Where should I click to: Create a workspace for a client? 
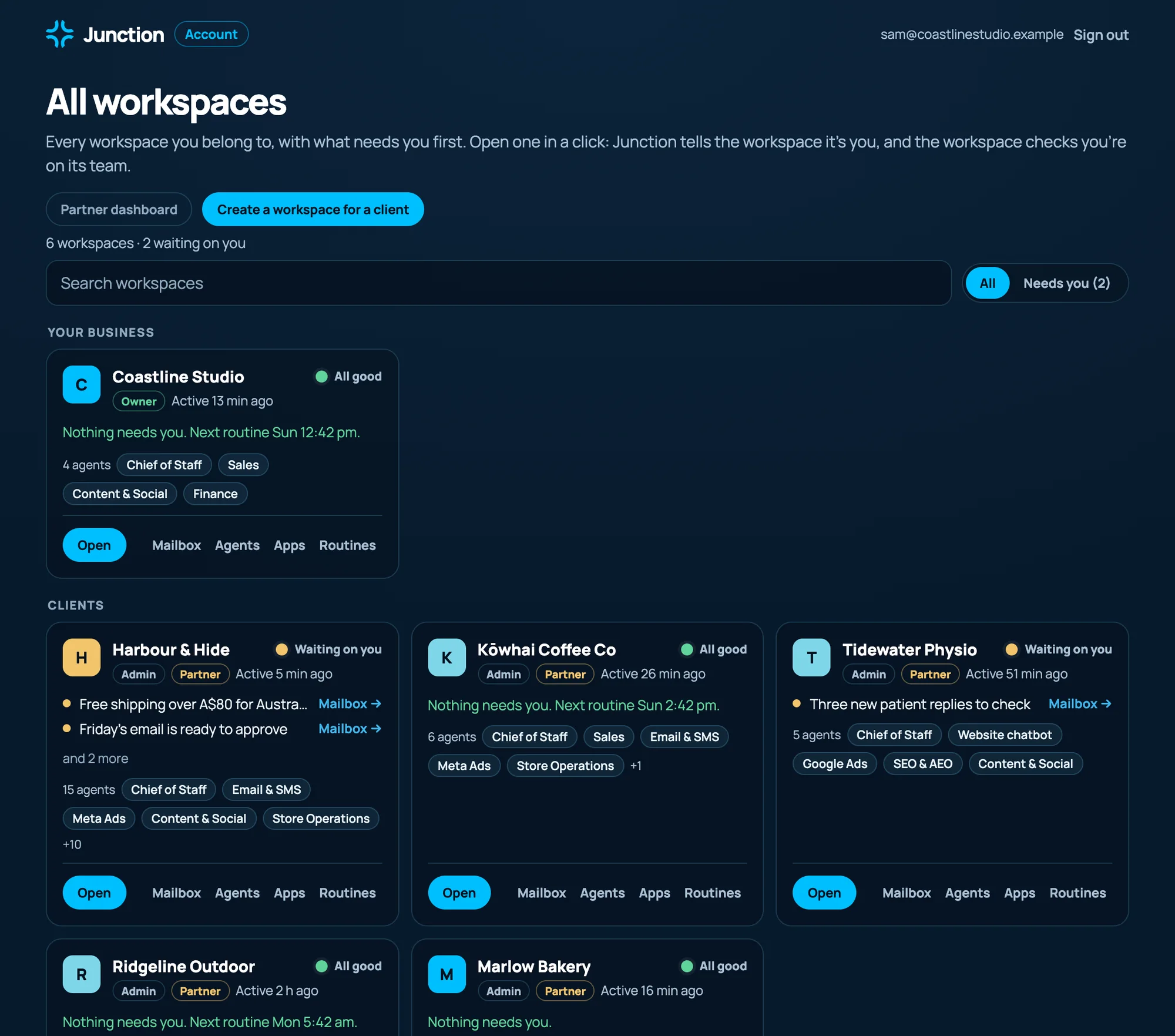click(313, 209)
